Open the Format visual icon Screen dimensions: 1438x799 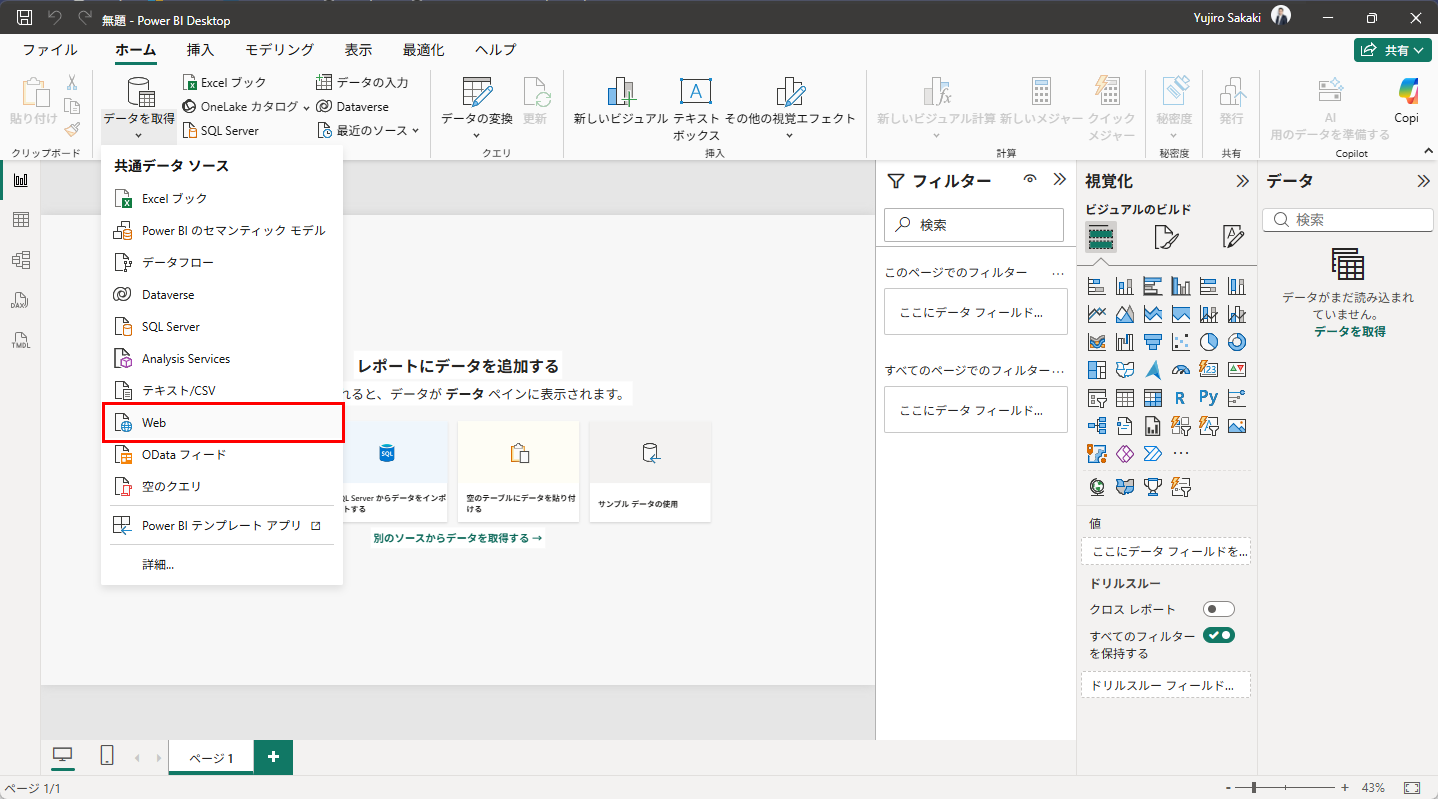1167,237
